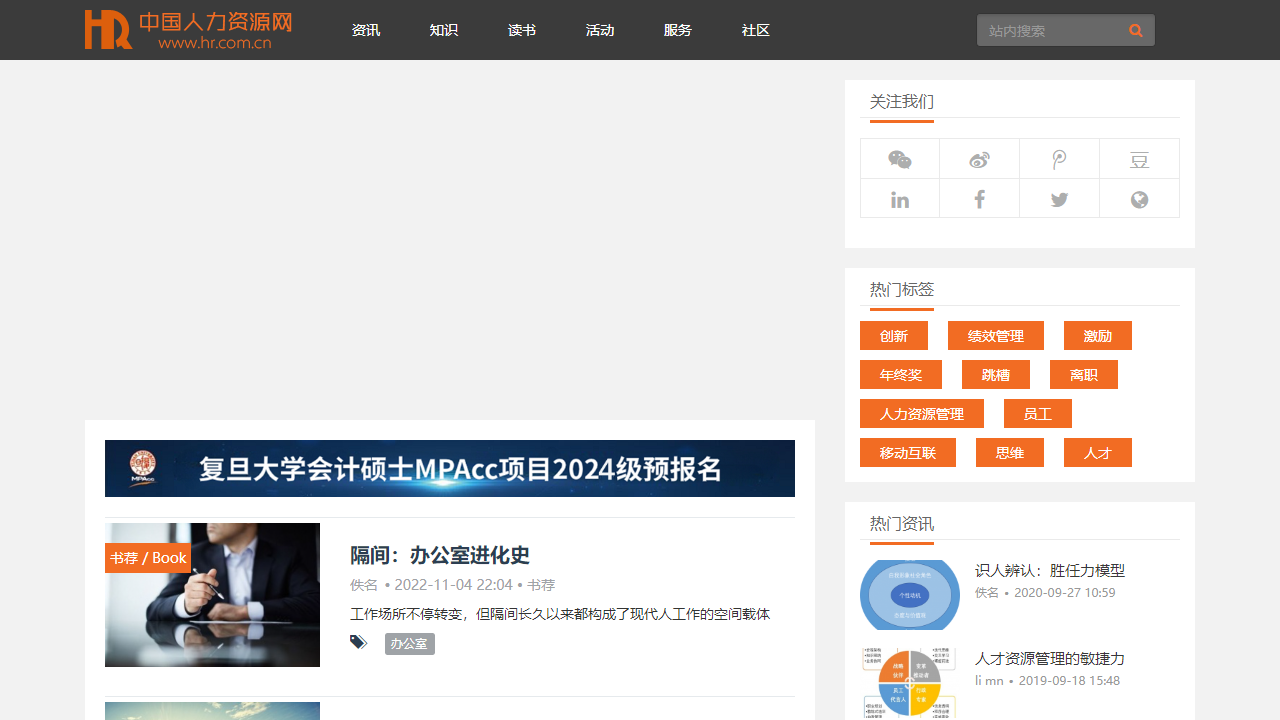Open the WeChat follow icon
Viewport: 1280px width, 720px height.
click(900, 159)
